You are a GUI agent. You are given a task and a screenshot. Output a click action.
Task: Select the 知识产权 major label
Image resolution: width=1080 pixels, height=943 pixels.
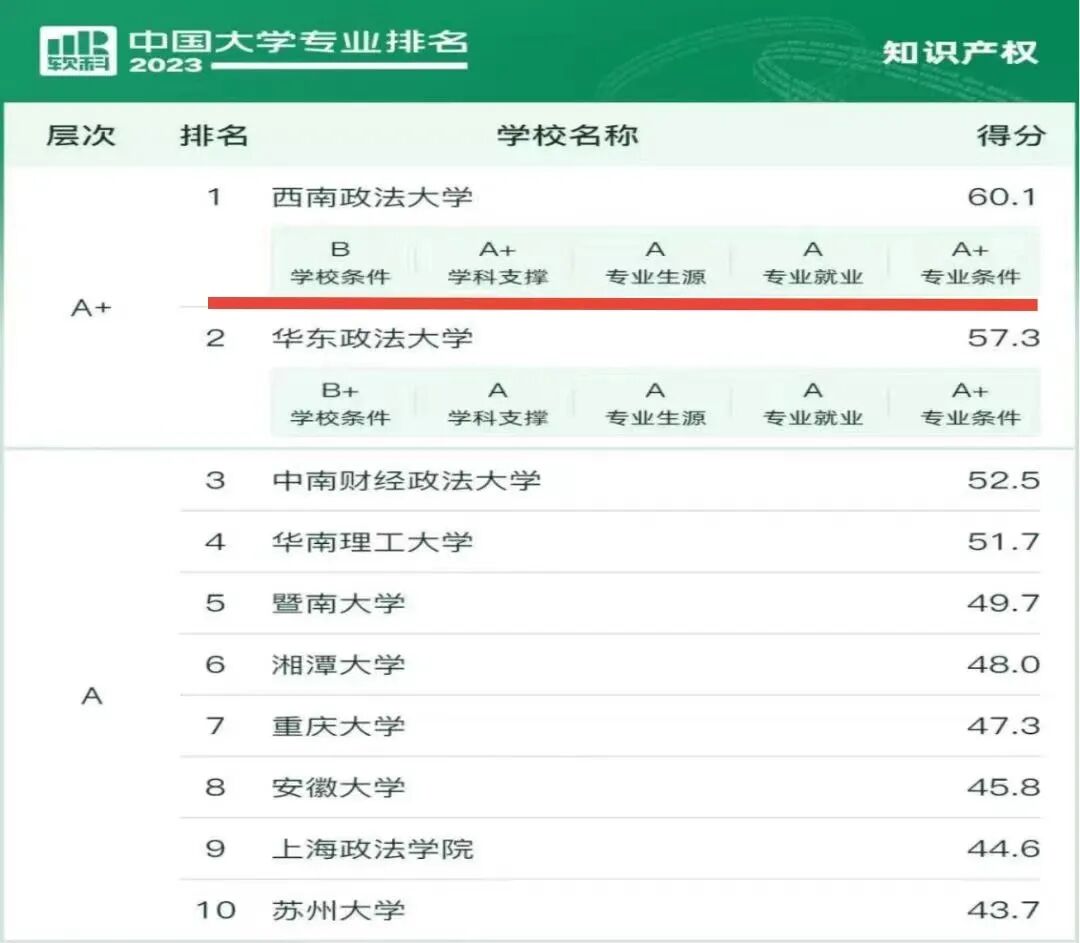(x=960, y=52)
